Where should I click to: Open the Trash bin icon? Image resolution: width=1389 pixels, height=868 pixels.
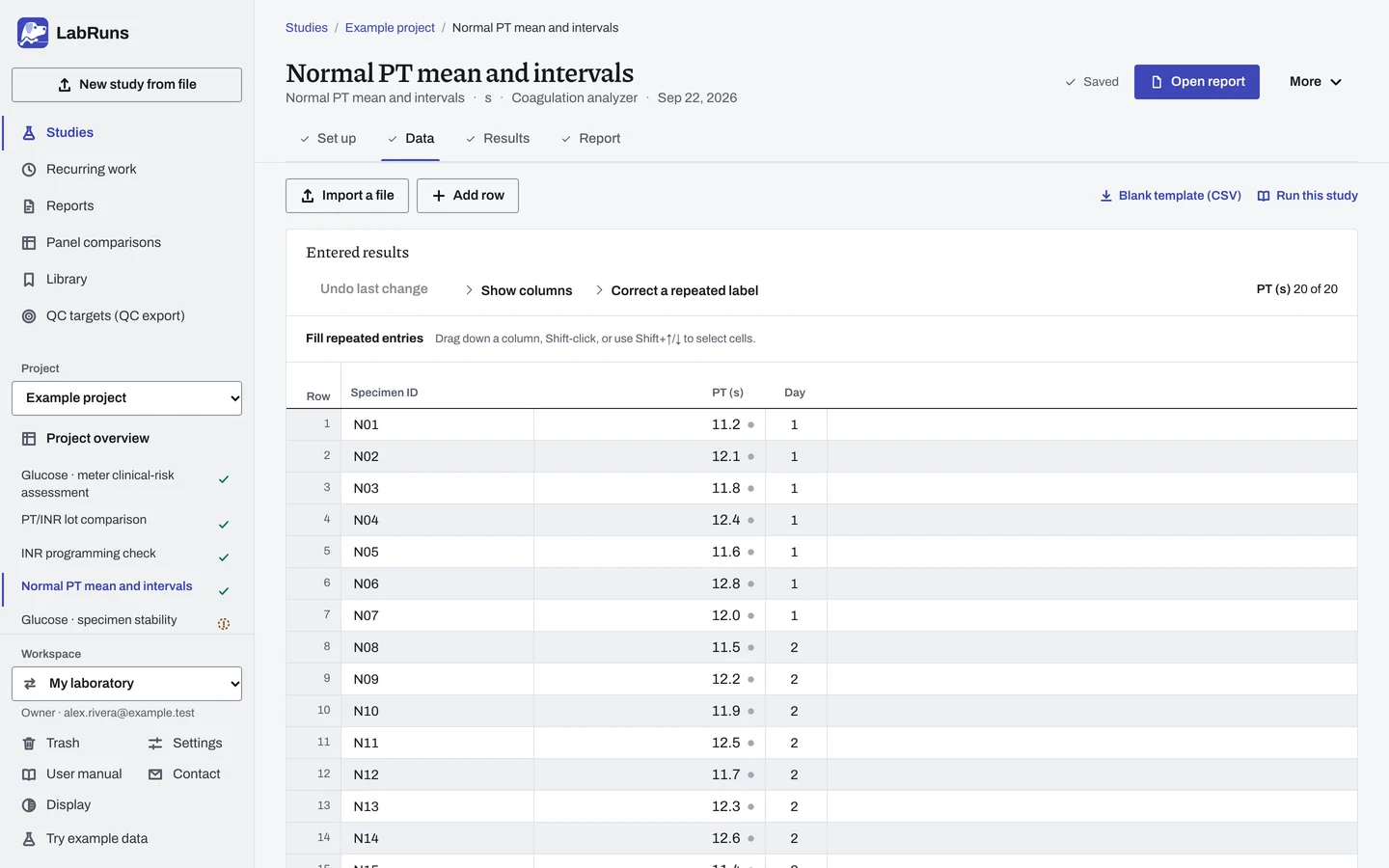(x=29, y=744)
